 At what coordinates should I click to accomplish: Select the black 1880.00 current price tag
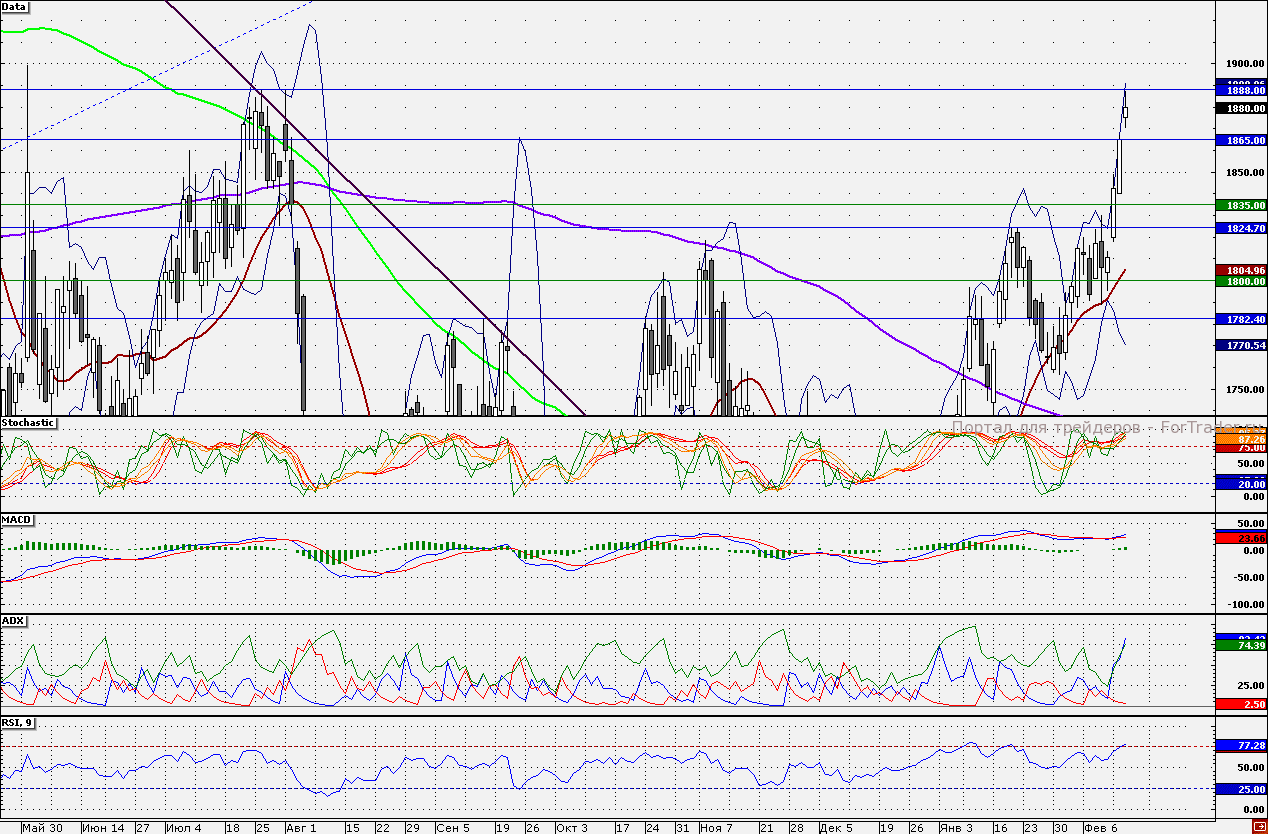[x=1240, y=108]
